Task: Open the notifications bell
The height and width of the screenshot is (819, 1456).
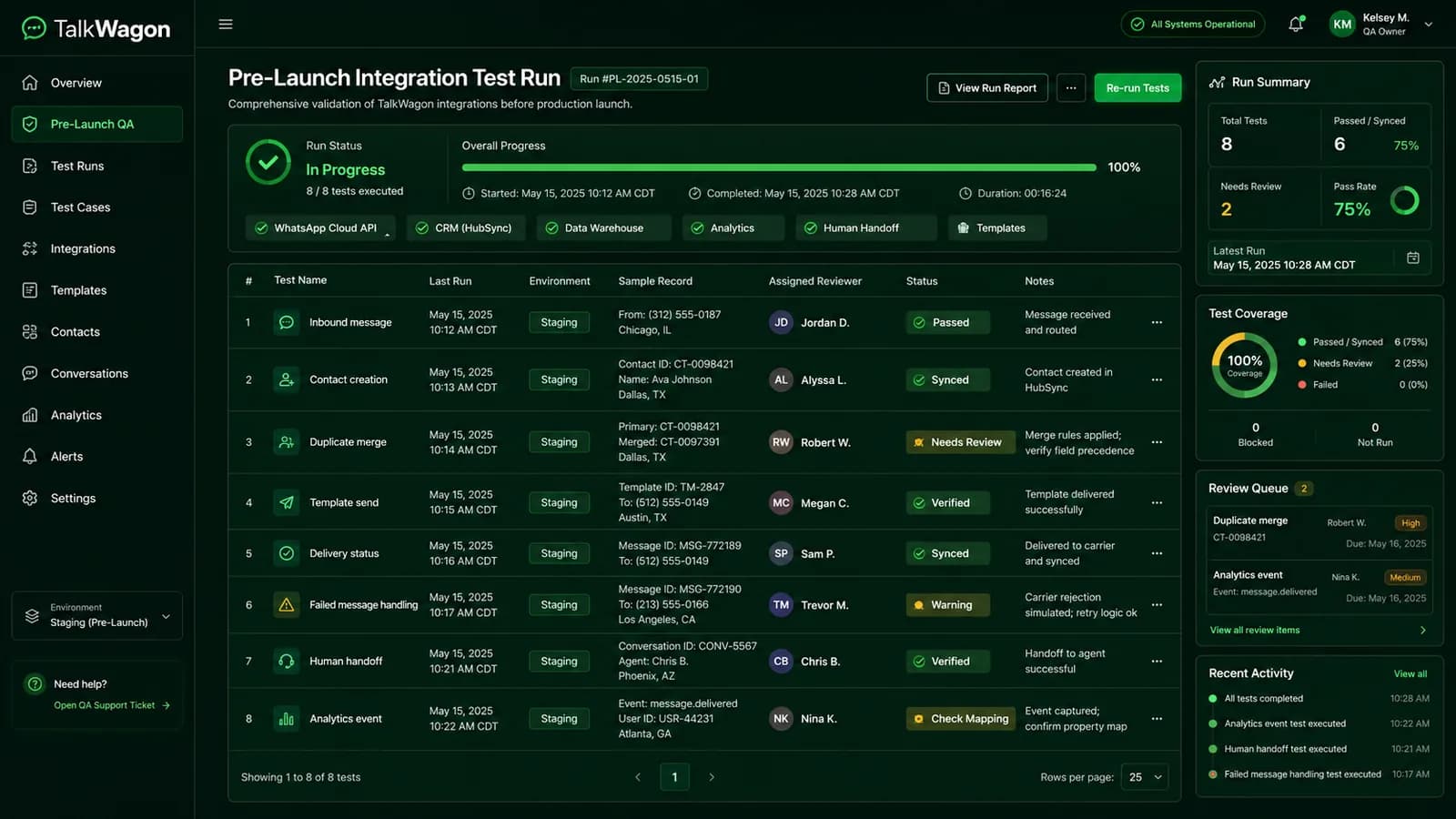Action: click(x=1296, y=25)
